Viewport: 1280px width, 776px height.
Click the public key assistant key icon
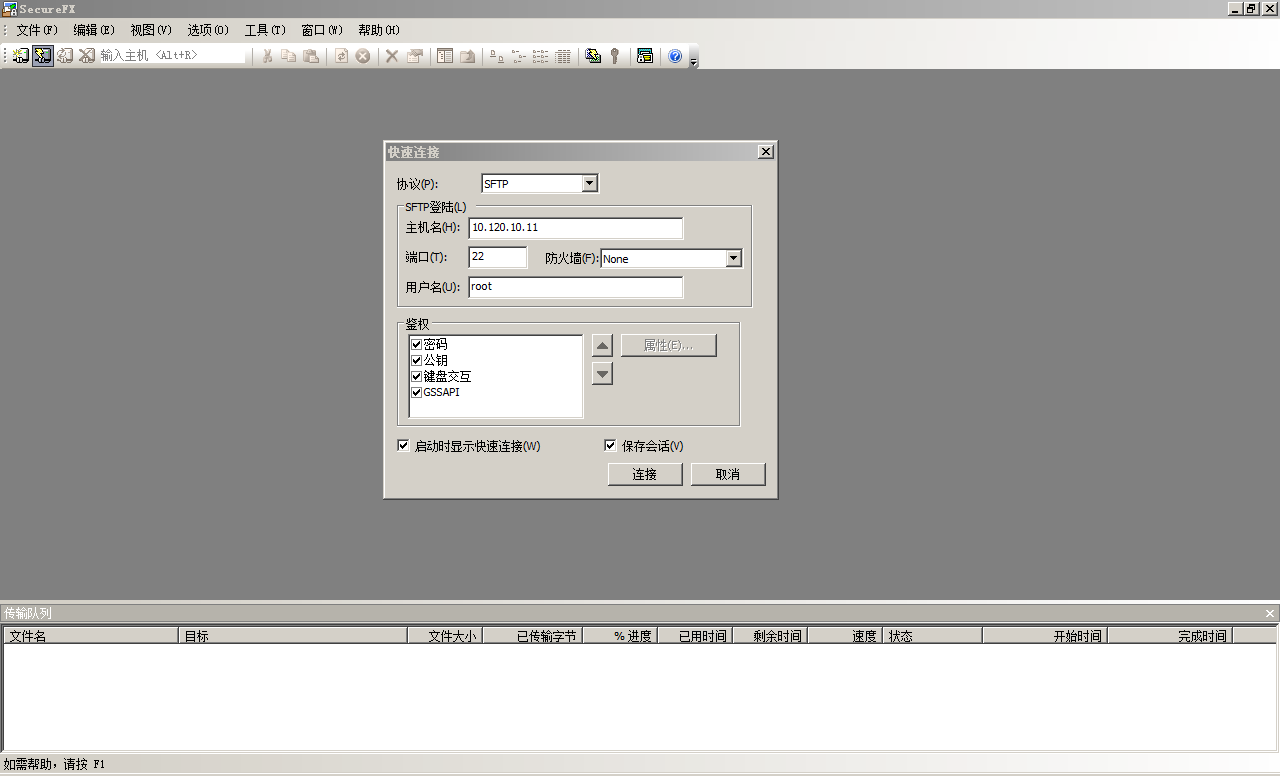click(x=615, y=56)
